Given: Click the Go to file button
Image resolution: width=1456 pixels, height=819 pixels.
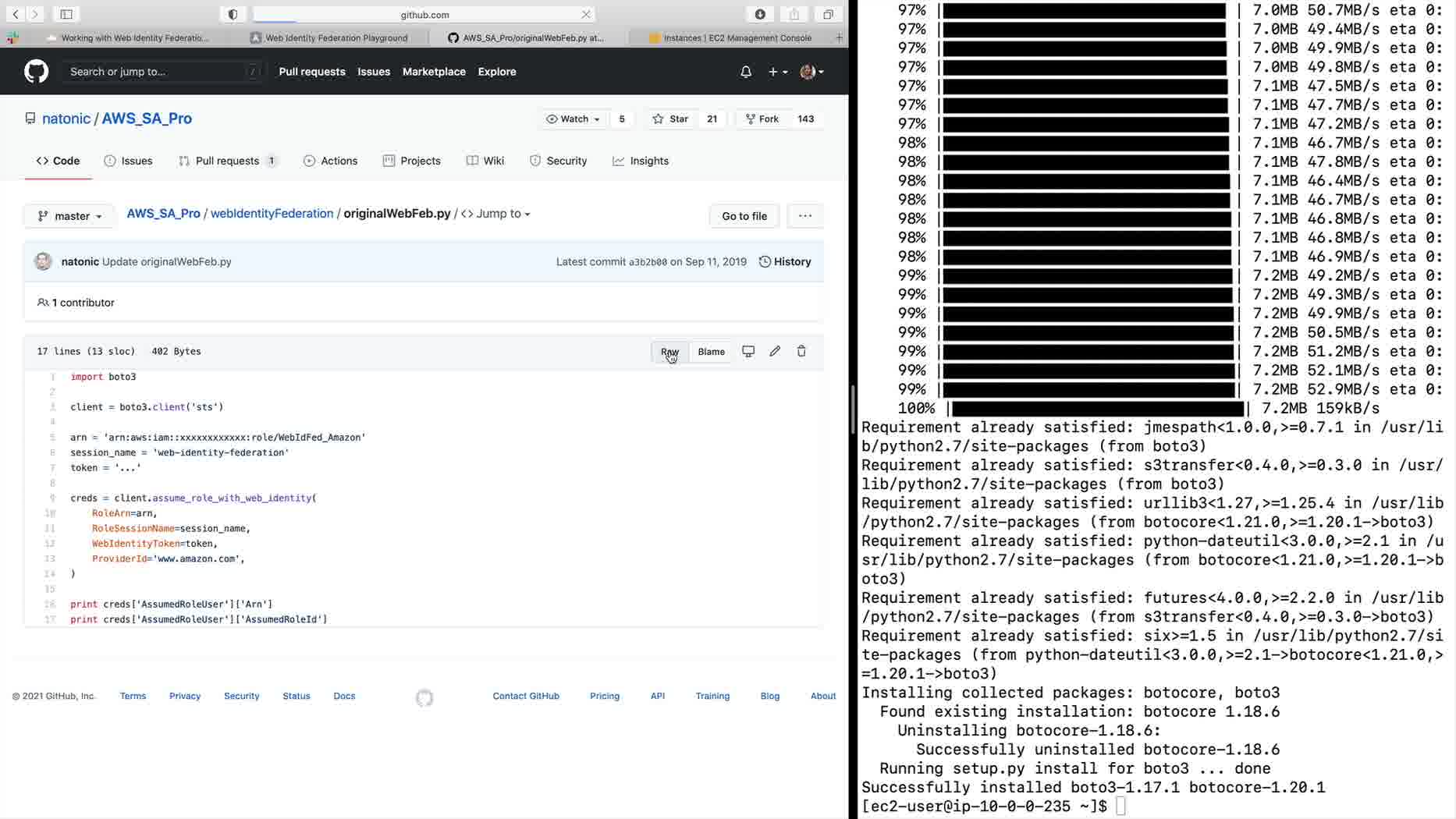Looking at the screenshot, I should click(x=744, y=216).
